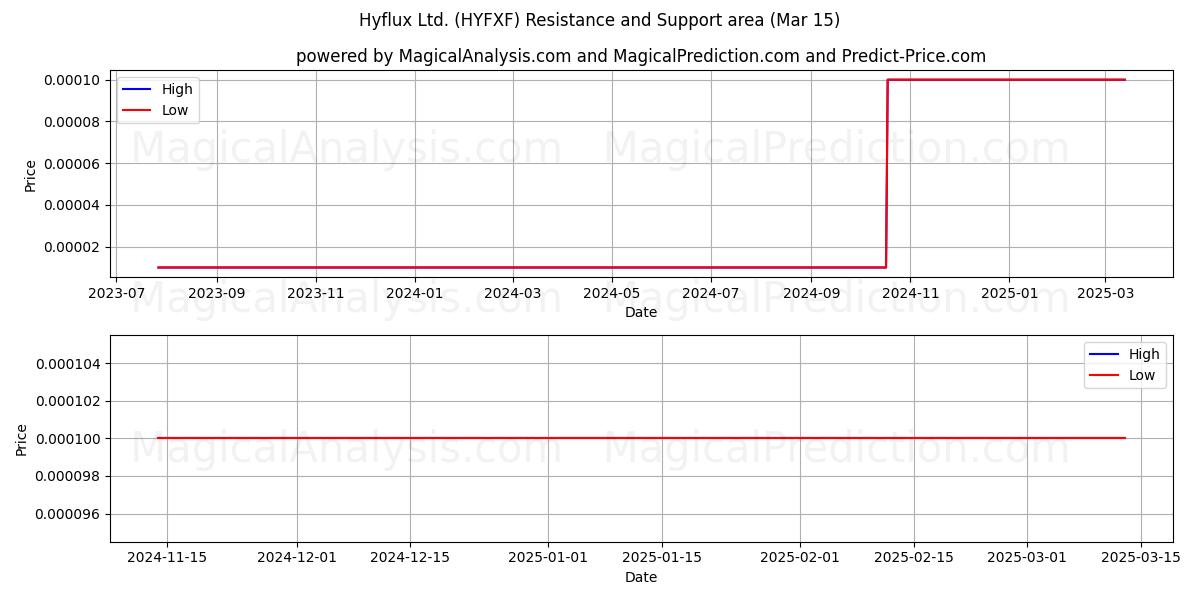Click the top chart date label 2025-03
This screenshot has height=600, width=1200.
pyautogui.click(x=1104, y=294)
